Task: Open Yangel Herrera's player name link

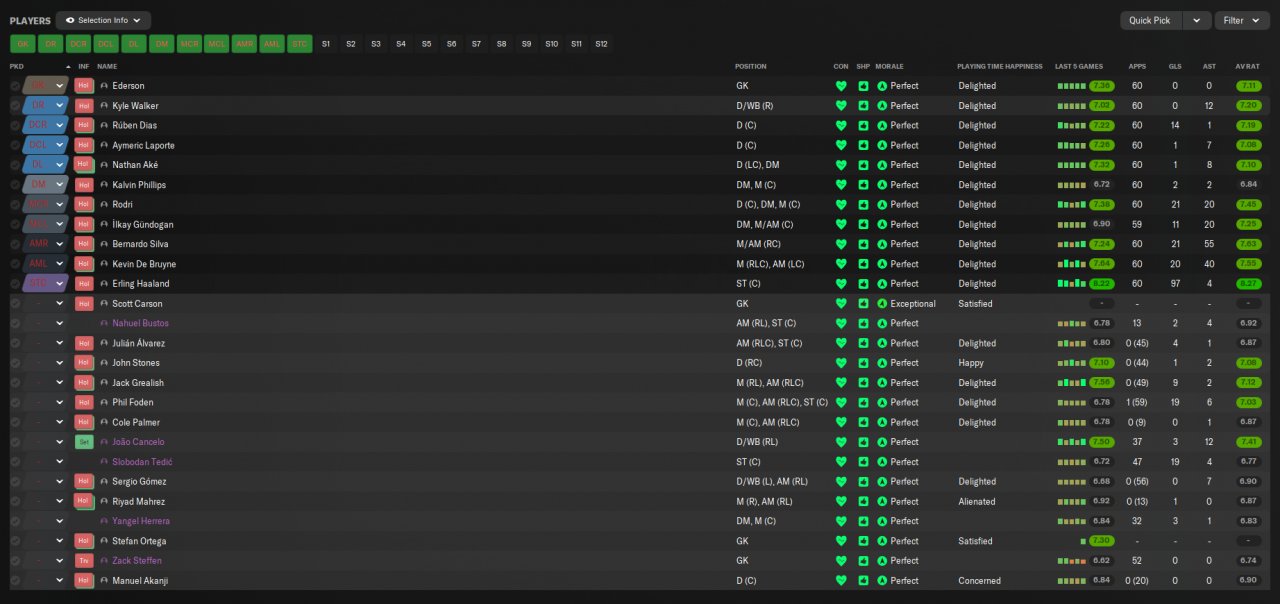Action: 141,521
